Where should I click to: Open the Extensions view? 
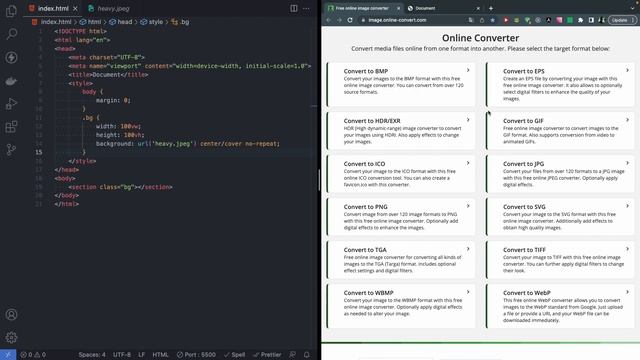(11, 127)
